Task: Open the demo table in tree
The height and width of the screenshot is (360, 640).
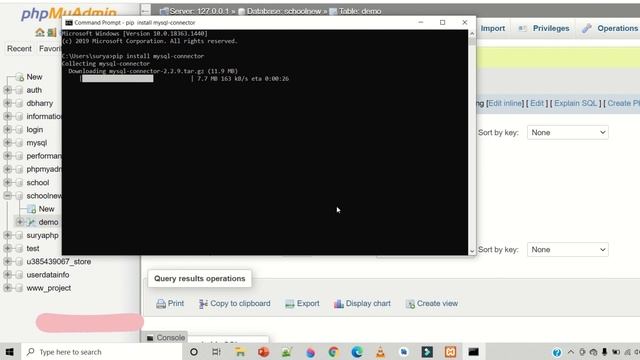Action: [x=49, y=222]
